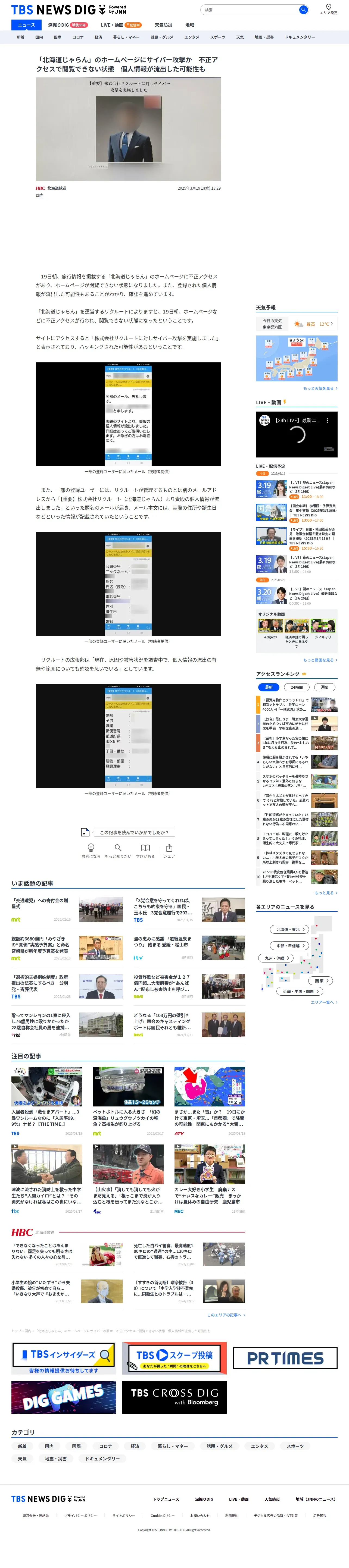Click the 話題・グルメ category pill
The image size is (349, 1568).
coord(219,1446)
